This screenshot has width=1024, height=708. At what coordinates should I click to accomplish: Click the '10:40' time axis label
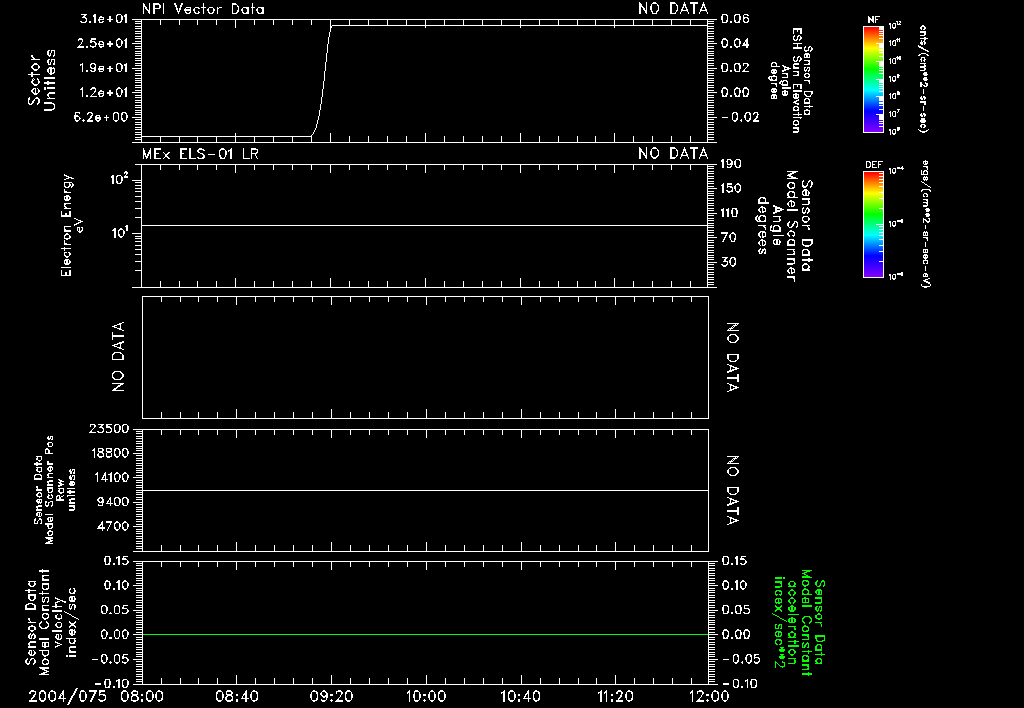pos(520,696)
